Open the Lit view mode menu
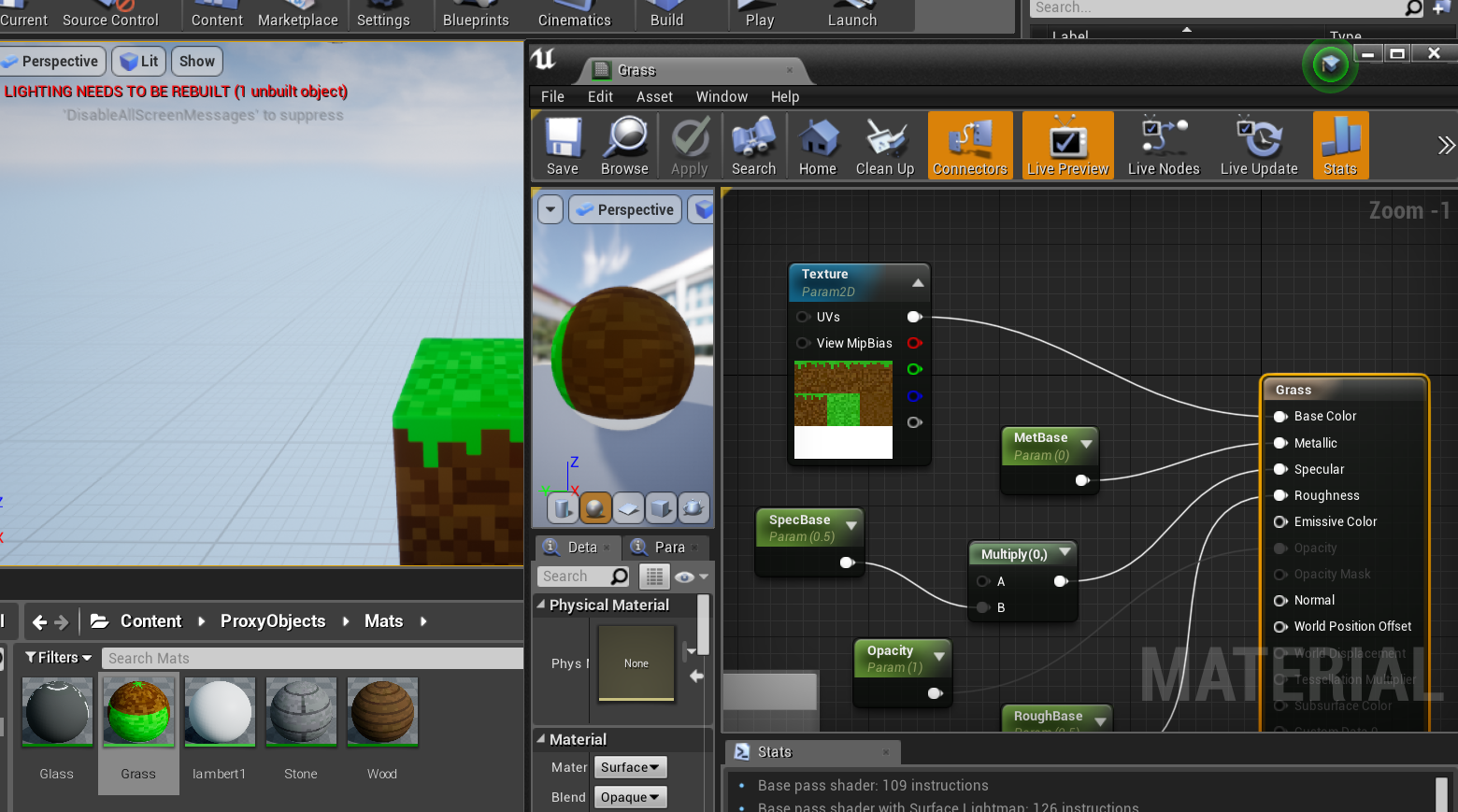Image resolution: width=1458 pixels, height=812 pixels. tap(139, 62)
